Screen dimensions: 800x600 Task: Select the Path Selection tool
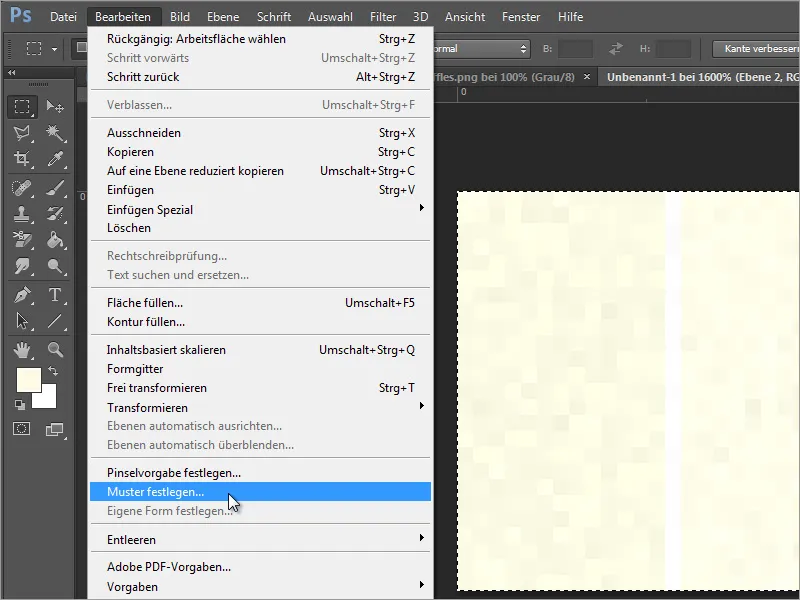[22, 321]
